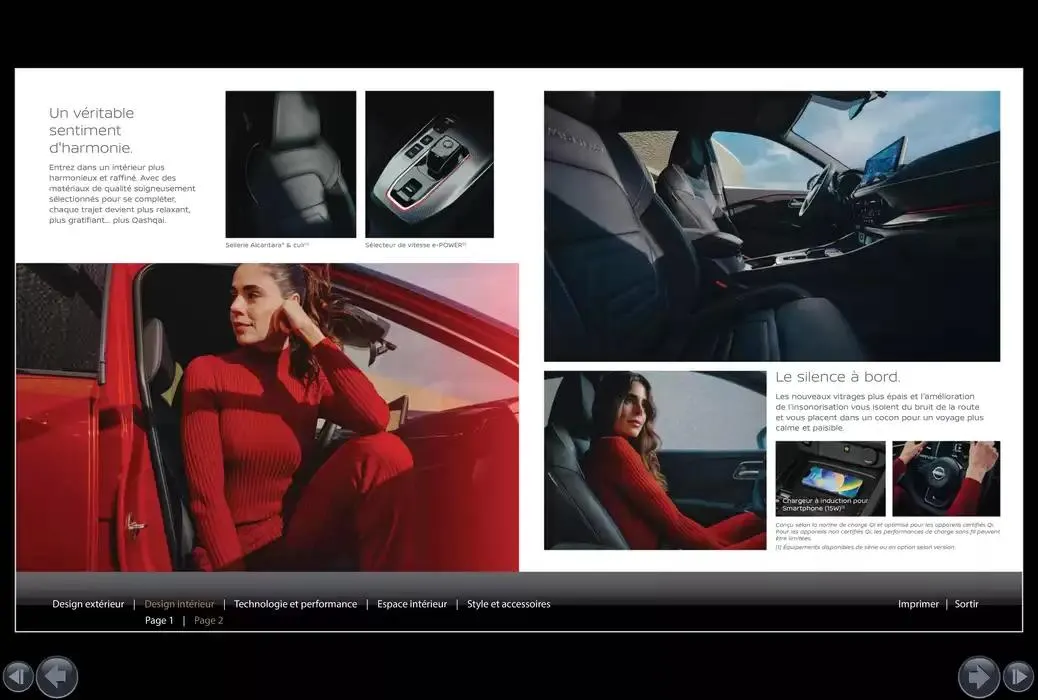The width and height of the screenshot is (1038, 700).
Task: Click the woman in the red car photo
Action: 267,420
